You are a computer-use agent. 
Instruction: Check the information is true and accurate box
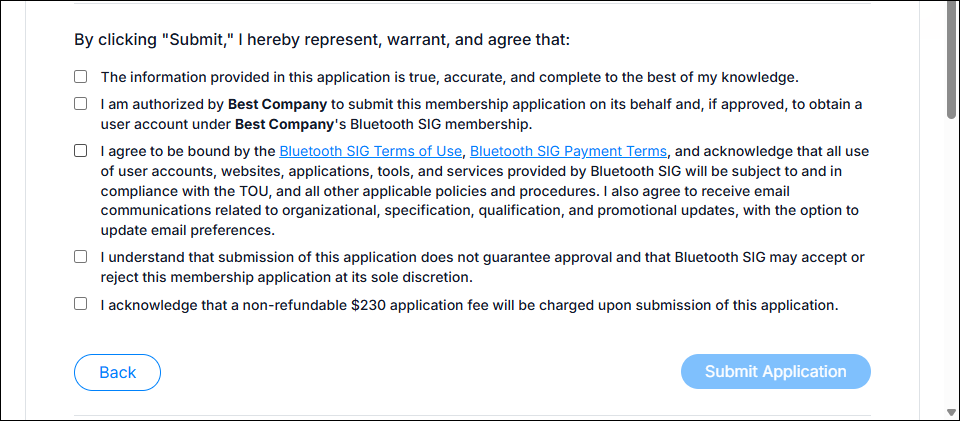click(x=81, y=77)
